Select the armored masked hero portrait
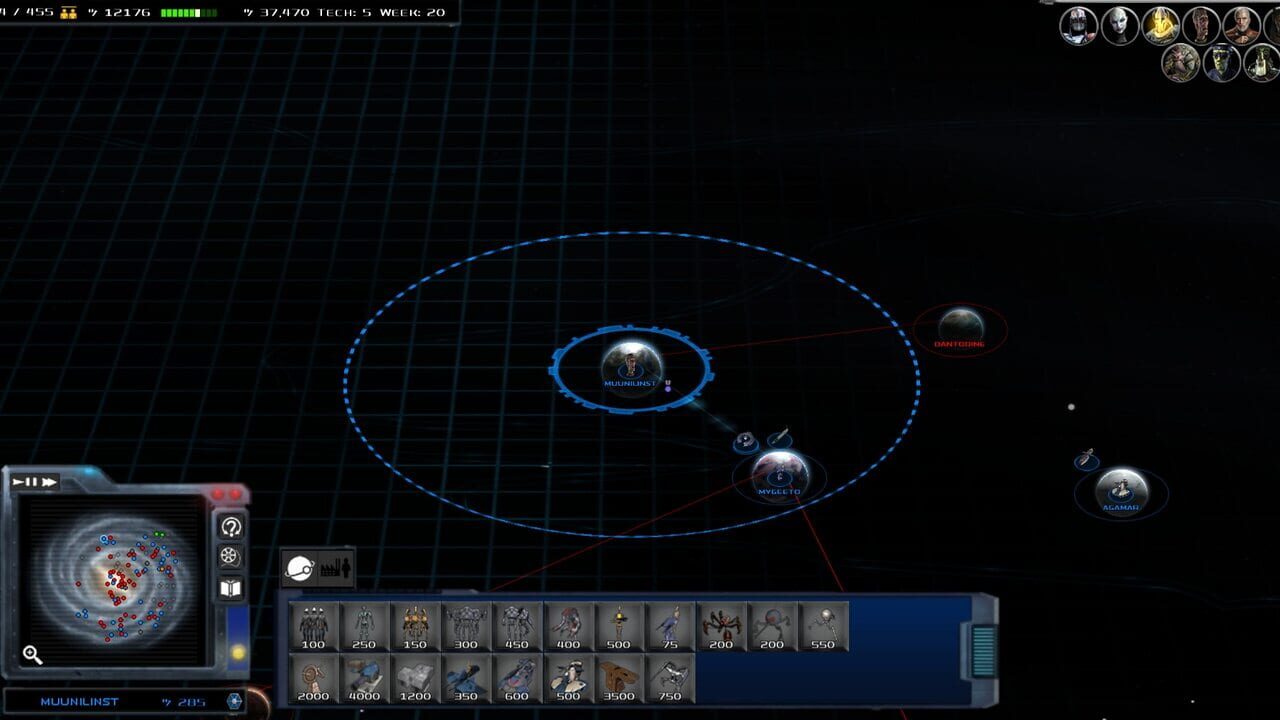 point(1079,25)
